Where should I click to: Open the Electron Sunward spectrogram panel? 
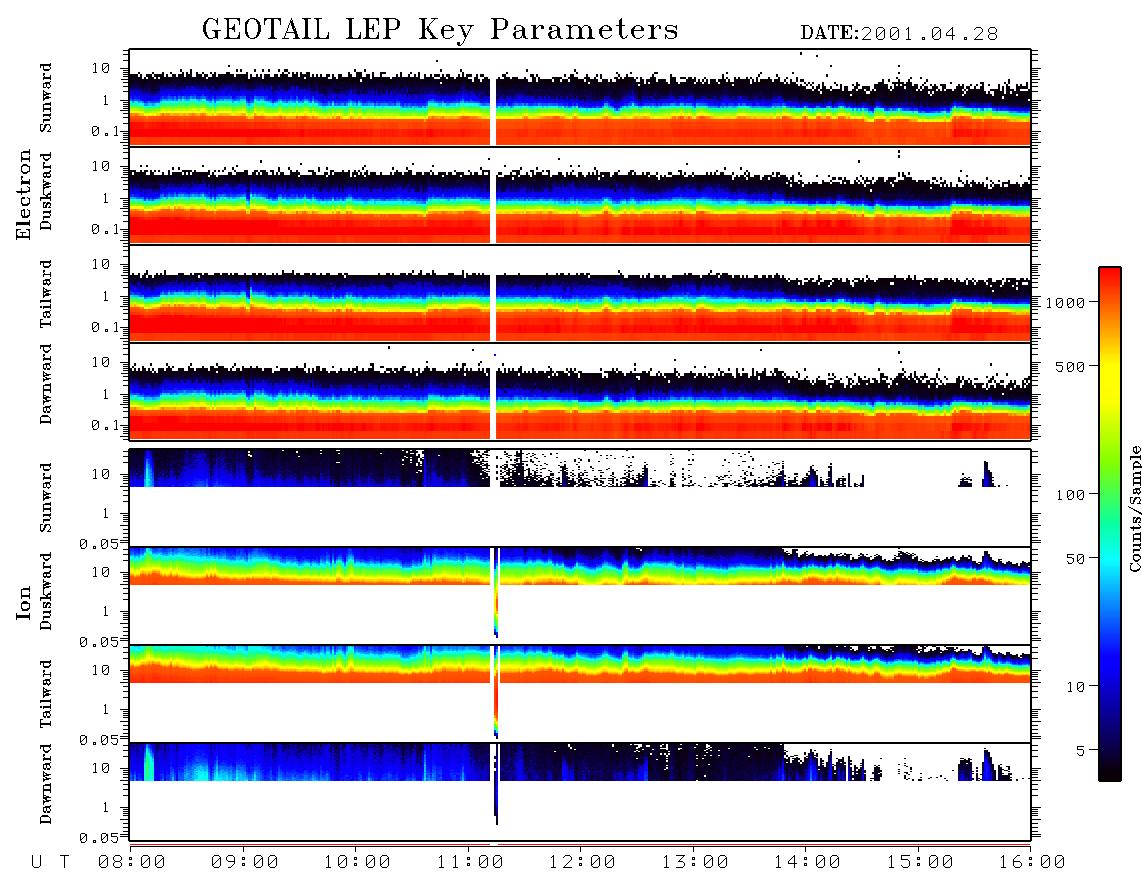click(580, 98)
